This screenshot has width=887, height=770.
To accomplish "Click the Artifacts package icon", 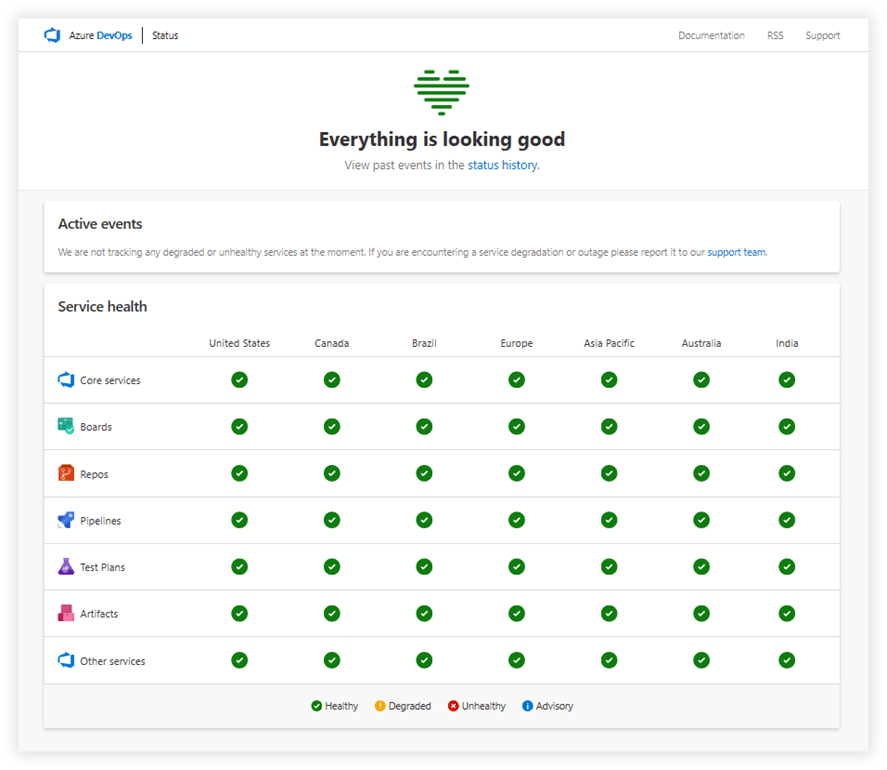I will click(x=65, y=613).
